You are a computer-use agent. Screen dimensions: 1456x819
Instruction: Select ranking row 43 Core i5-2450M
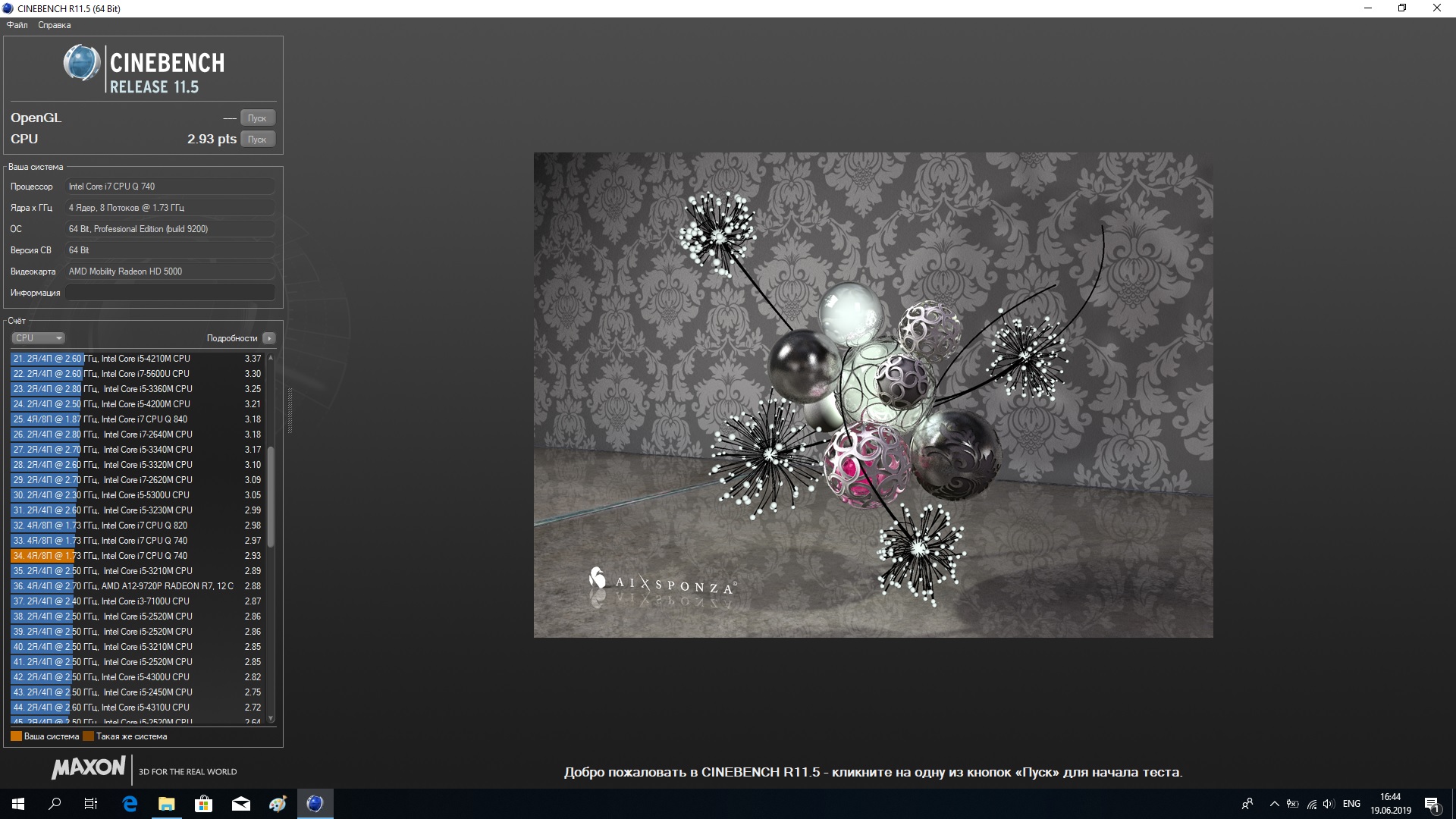[x=137, y=692]
